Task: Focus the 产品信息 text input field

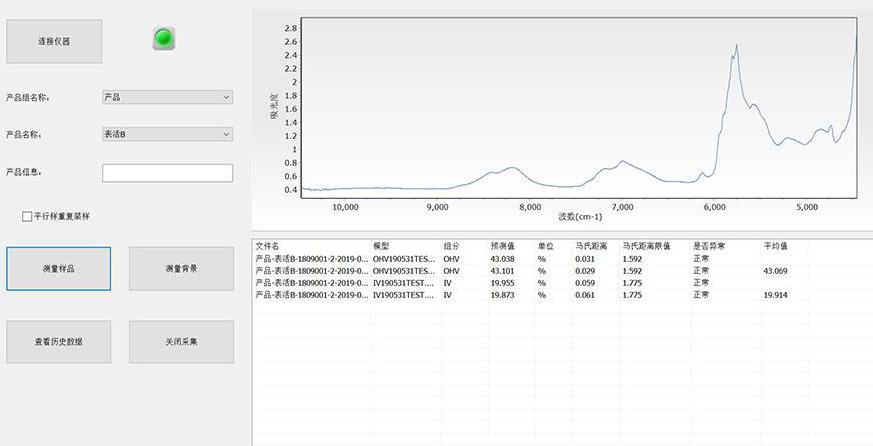Action: tap(167, 173)
